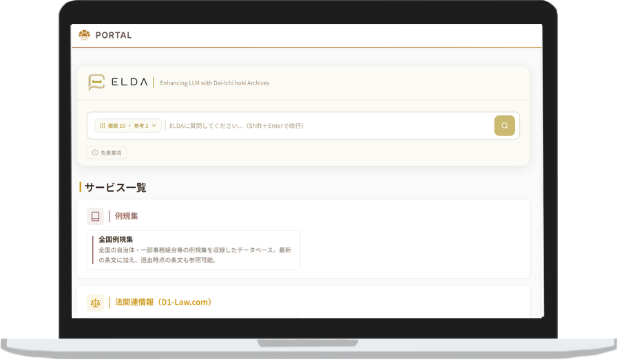Image resolution: width=619 pixels, height=360 pixels.
Task: Open the 根拠 10・参考 2 dropdown
Action: (x=128, y=126)
